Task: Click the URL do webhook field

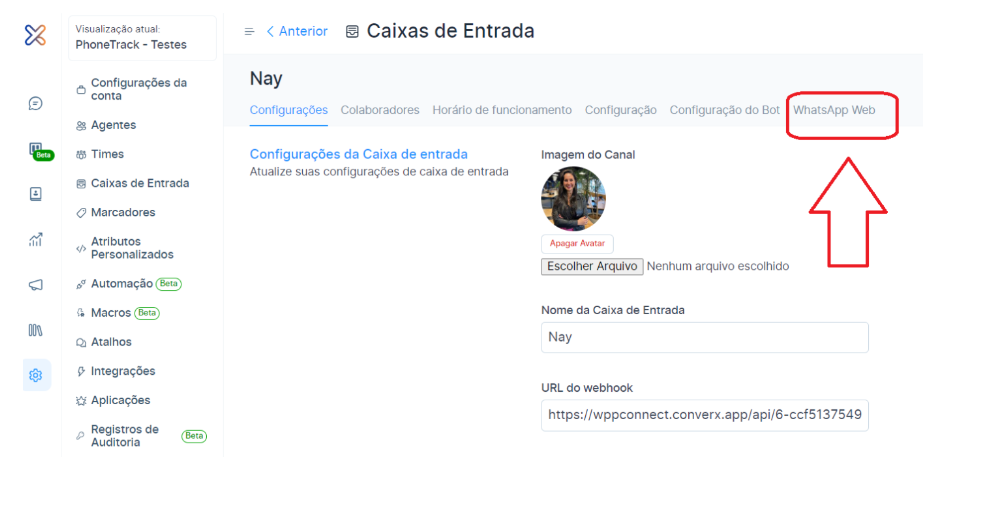Action: pos(704,415)
